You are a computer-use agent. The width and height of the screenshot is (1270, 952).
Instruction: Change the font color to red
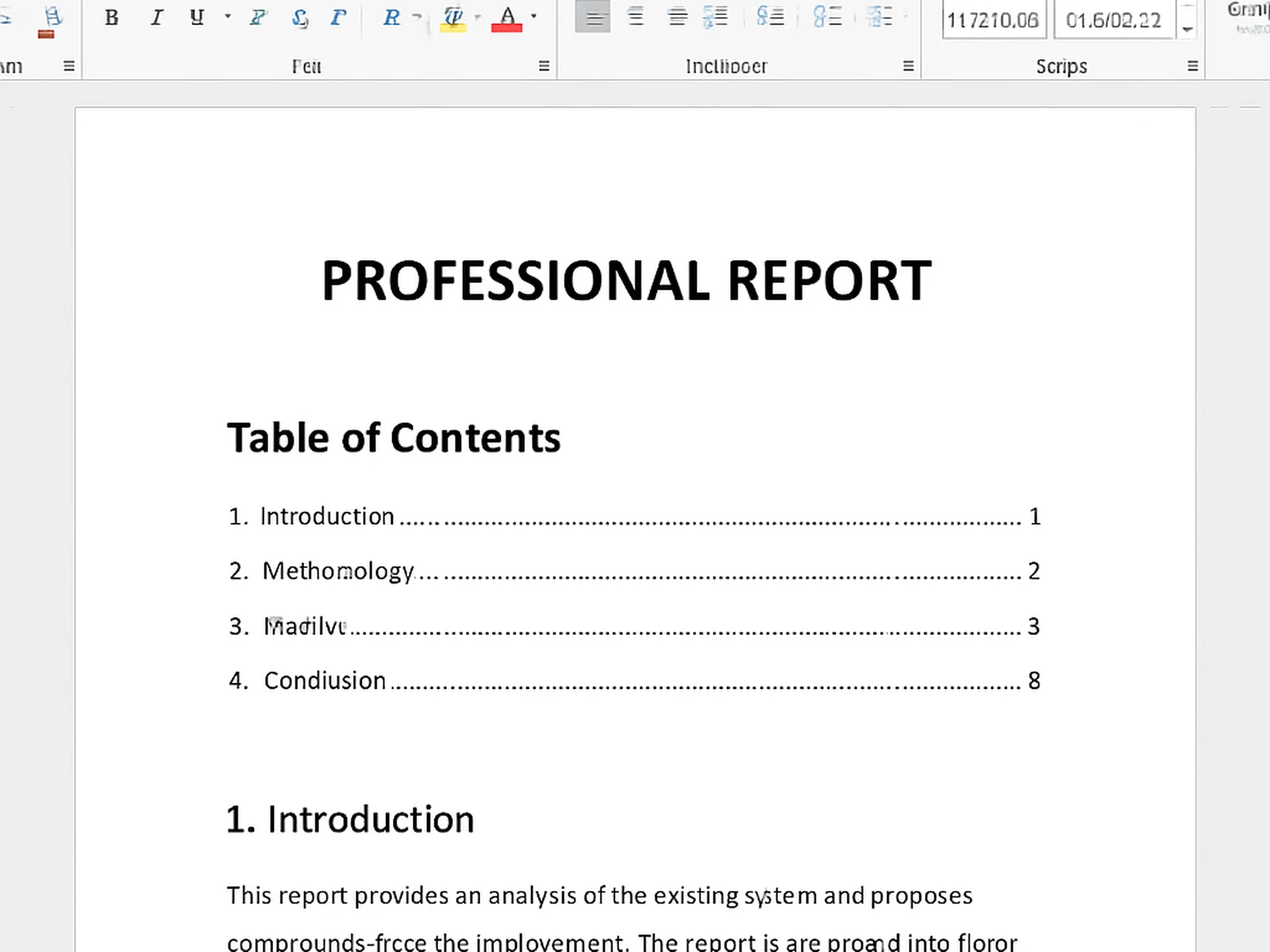tap(508, 17)
